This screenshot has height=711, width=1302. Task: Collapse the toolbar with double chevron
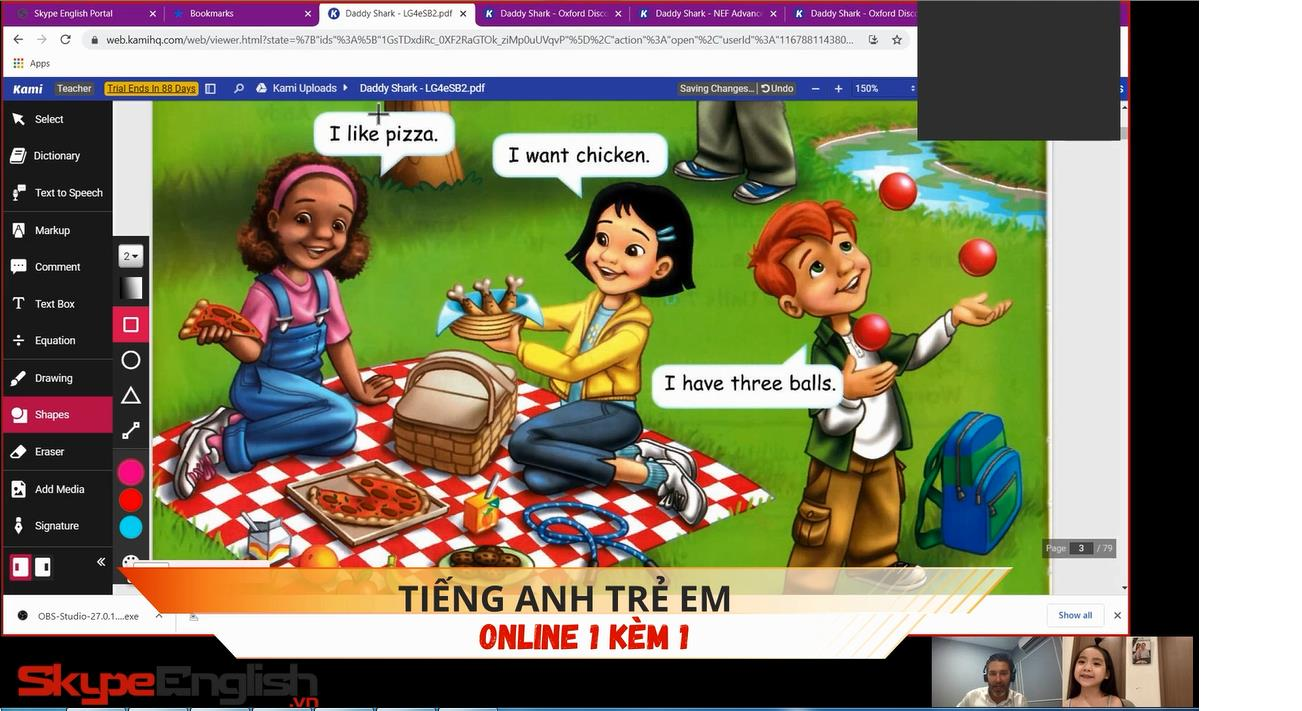pos(101,562)
